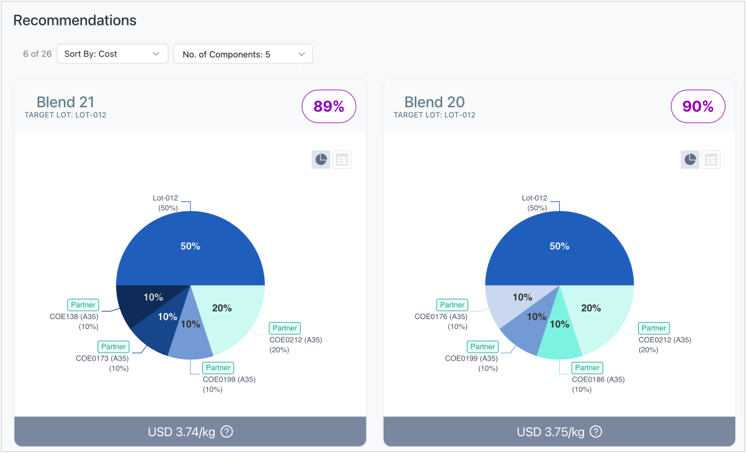The image size is (746, 453).
Task: Click the Blend 20 card title
Action: 433,102
